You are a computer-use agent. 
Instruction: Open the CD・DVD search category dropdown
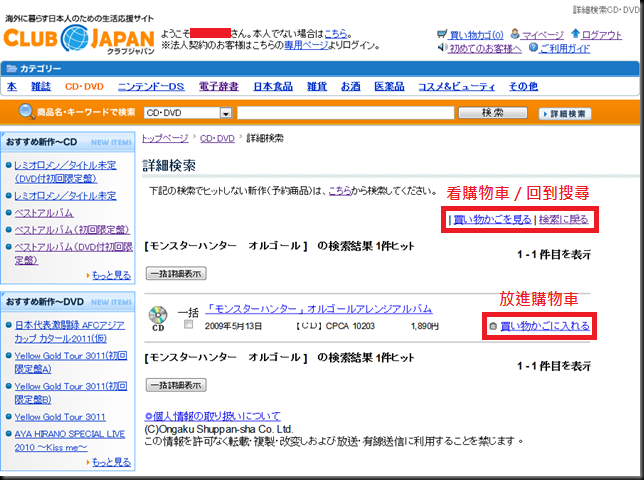[188, 113]
